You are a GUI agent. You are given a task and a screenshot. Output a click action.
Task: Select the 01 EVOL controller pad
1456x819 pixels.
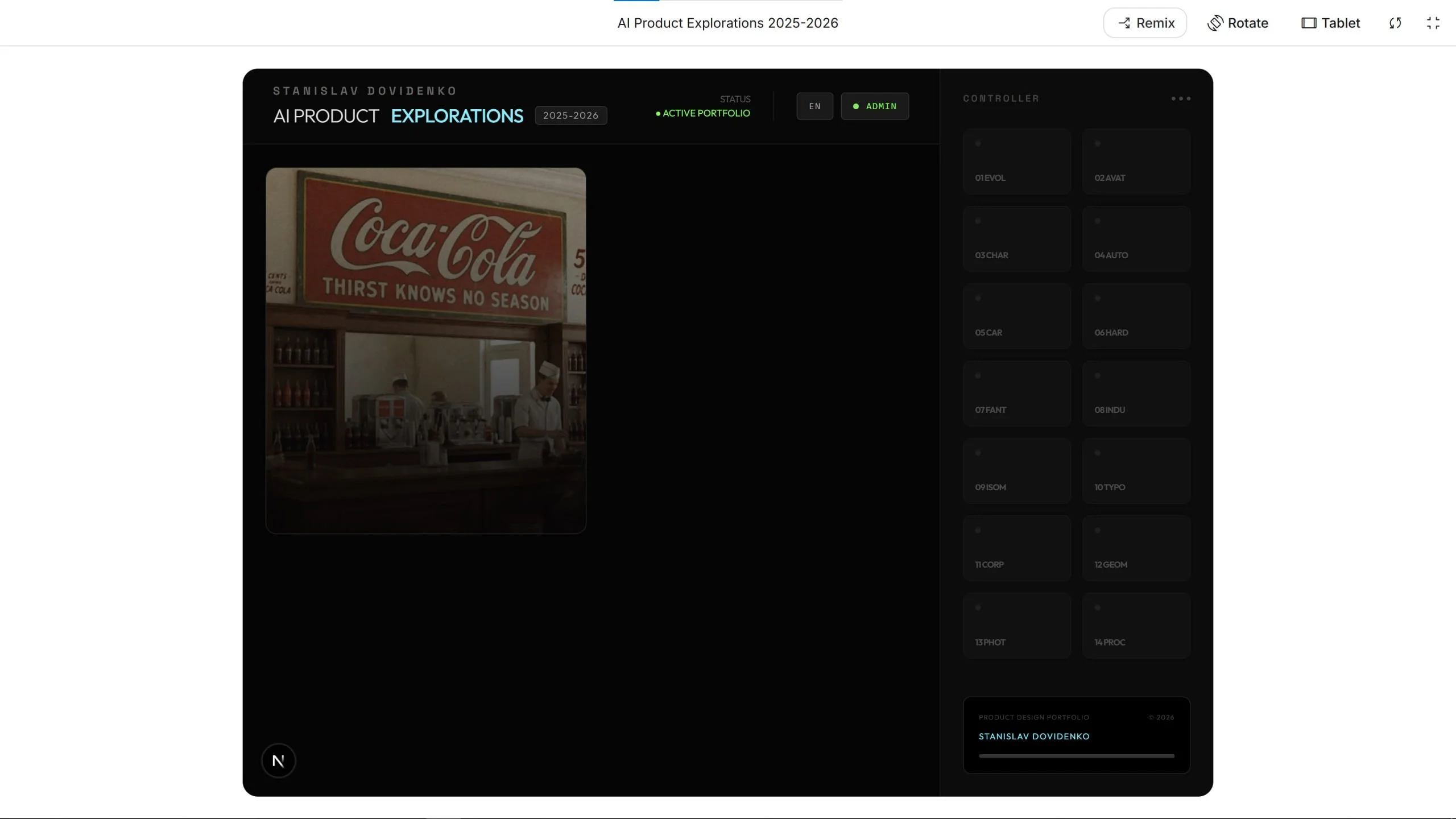click(1017, 161)
